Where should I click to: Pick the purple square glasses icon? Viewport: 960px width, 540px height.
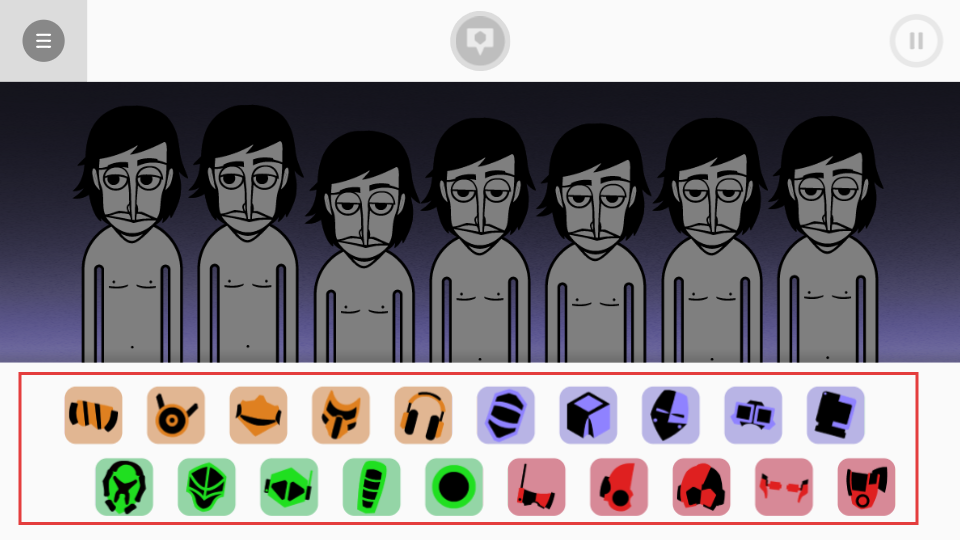point(753,415)
